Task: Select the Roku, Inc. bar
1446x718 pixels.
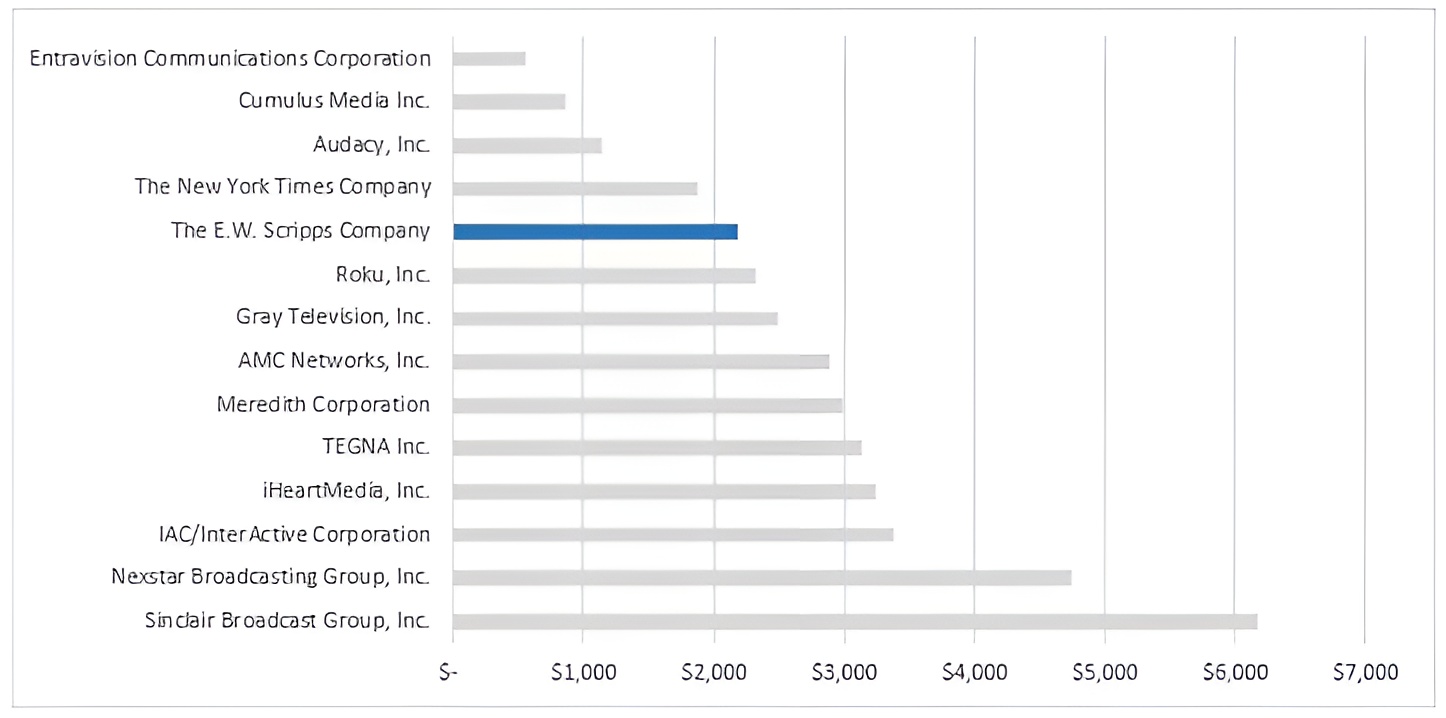Action: click(x=604, y=275)
